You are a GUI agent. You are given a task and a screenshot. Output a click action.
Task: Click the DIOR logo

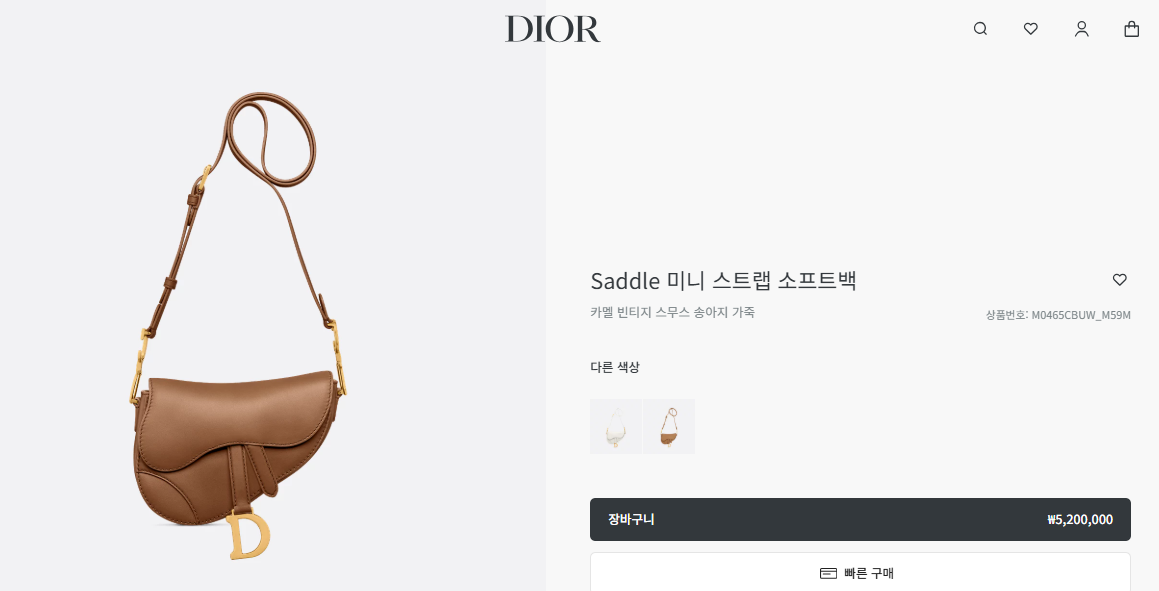(553, 29)
